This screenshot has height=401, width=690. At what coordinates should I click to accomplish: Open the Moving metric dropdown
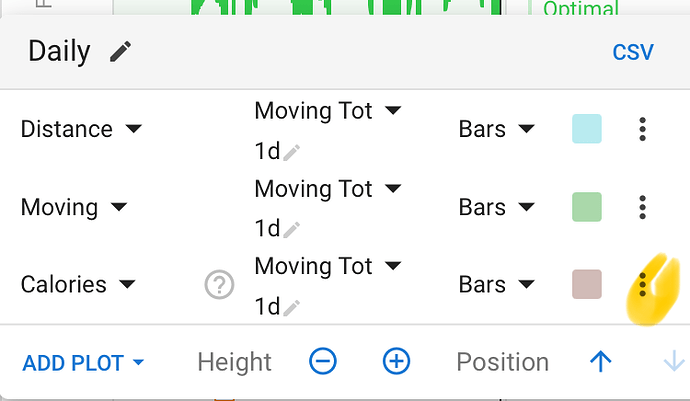74,207
